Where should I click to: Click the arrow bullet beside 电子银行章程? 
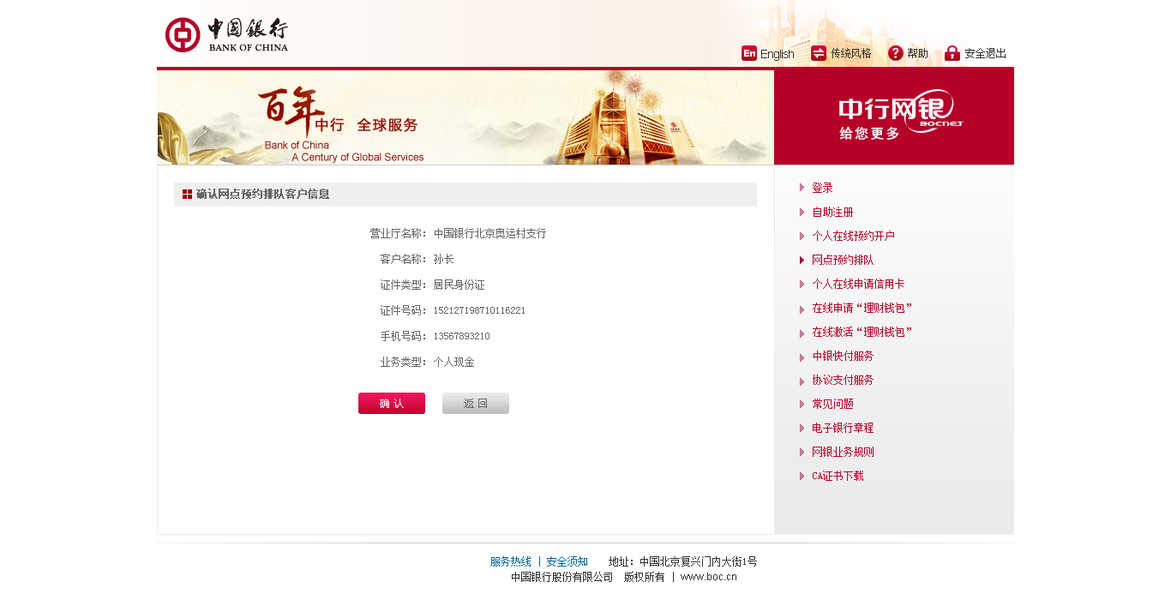point(802,428)
